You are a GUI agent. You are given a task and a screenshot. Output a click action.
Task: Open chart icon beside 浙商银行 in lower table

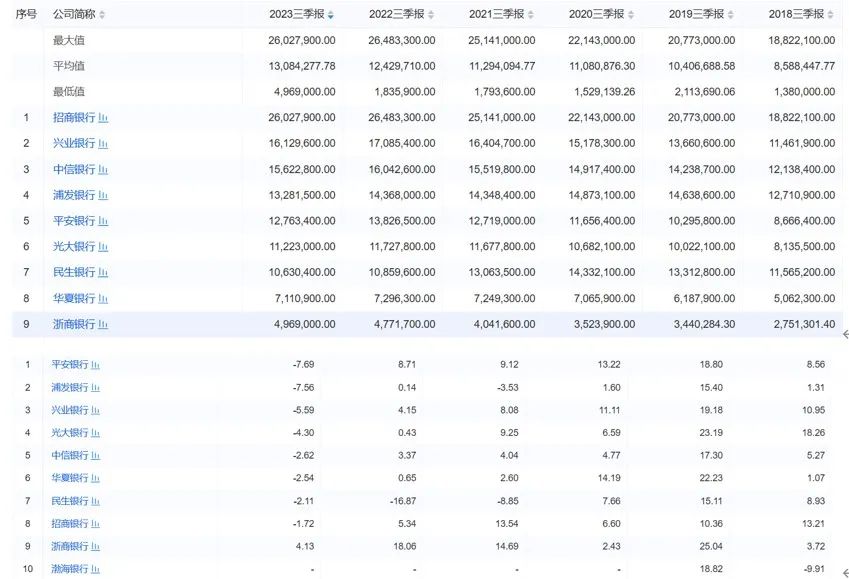coord(96,547)
